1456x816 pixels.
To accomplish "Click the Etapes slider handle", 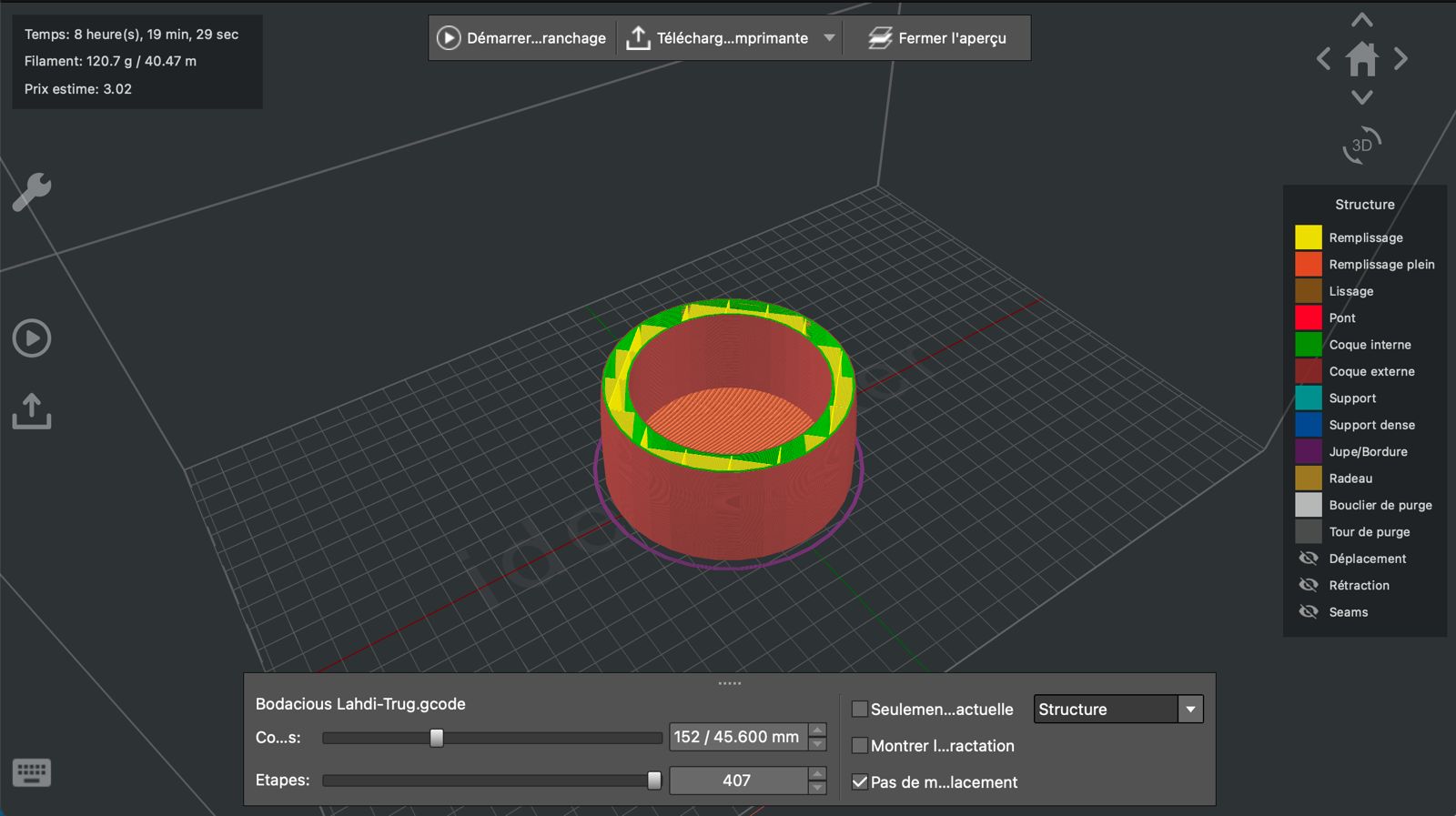I will [x=654, y=781].
